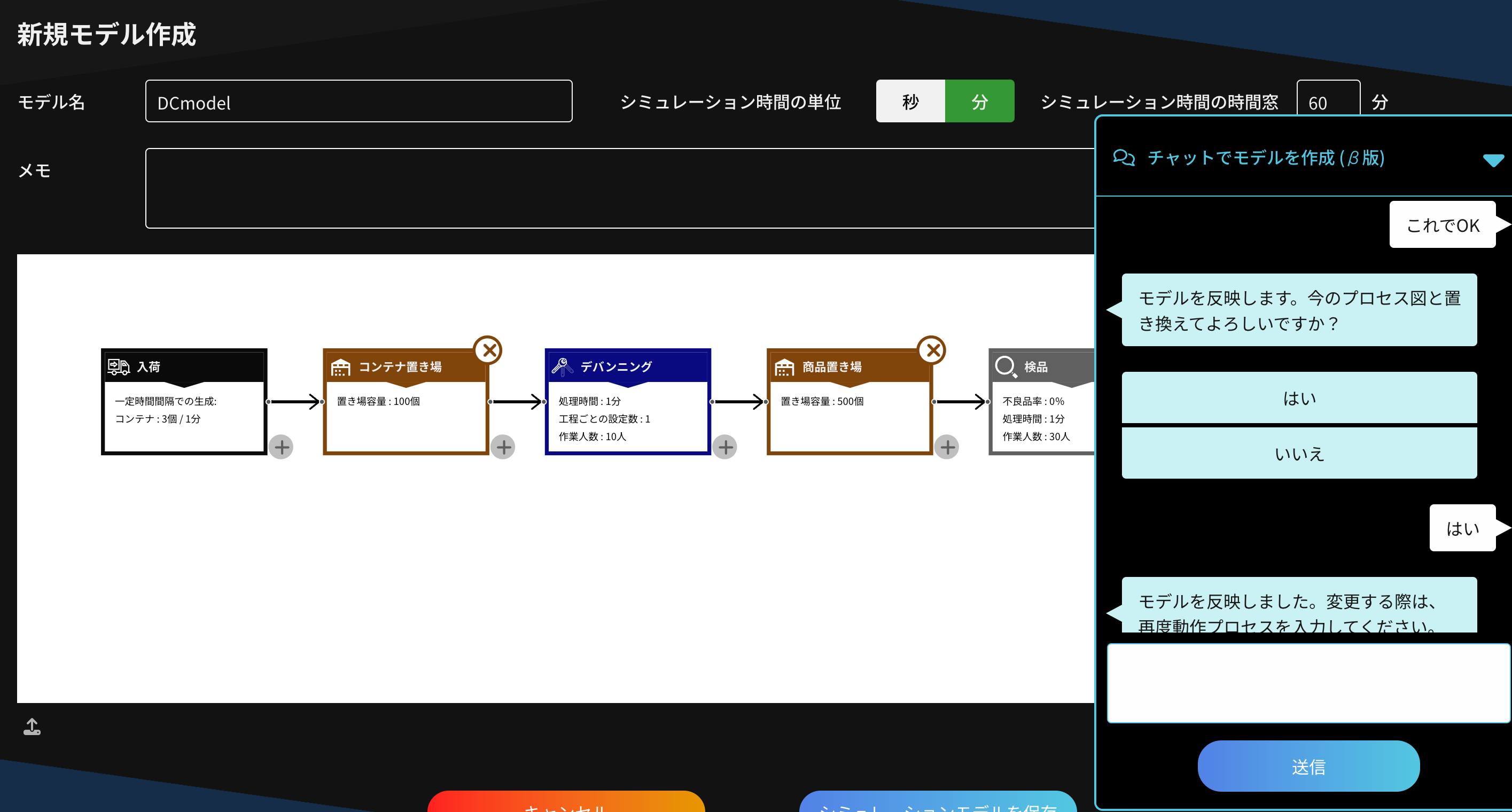Remove the 商品置き場 node with X

click(932, 350)
